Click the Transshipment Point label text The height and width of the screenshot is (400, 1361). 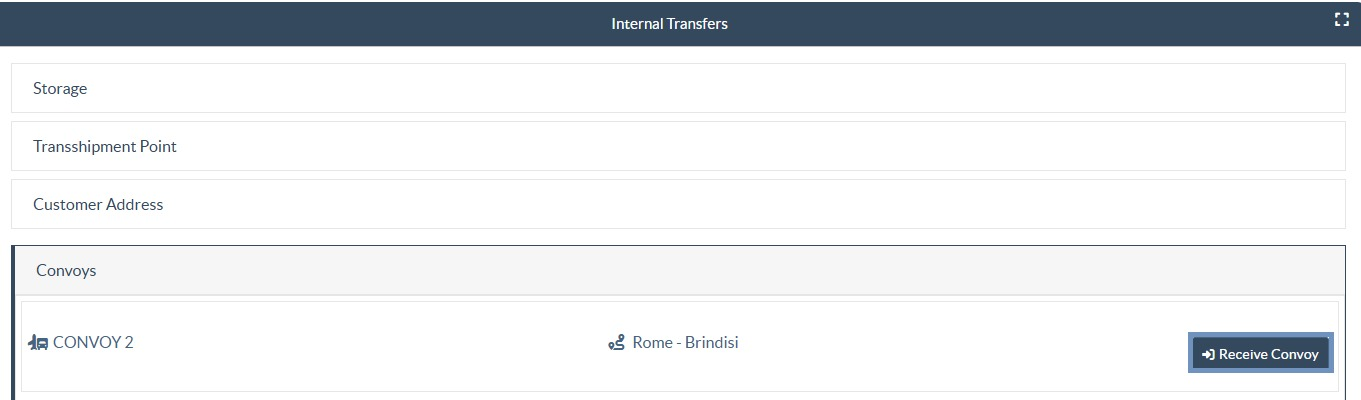click(104, 146)
